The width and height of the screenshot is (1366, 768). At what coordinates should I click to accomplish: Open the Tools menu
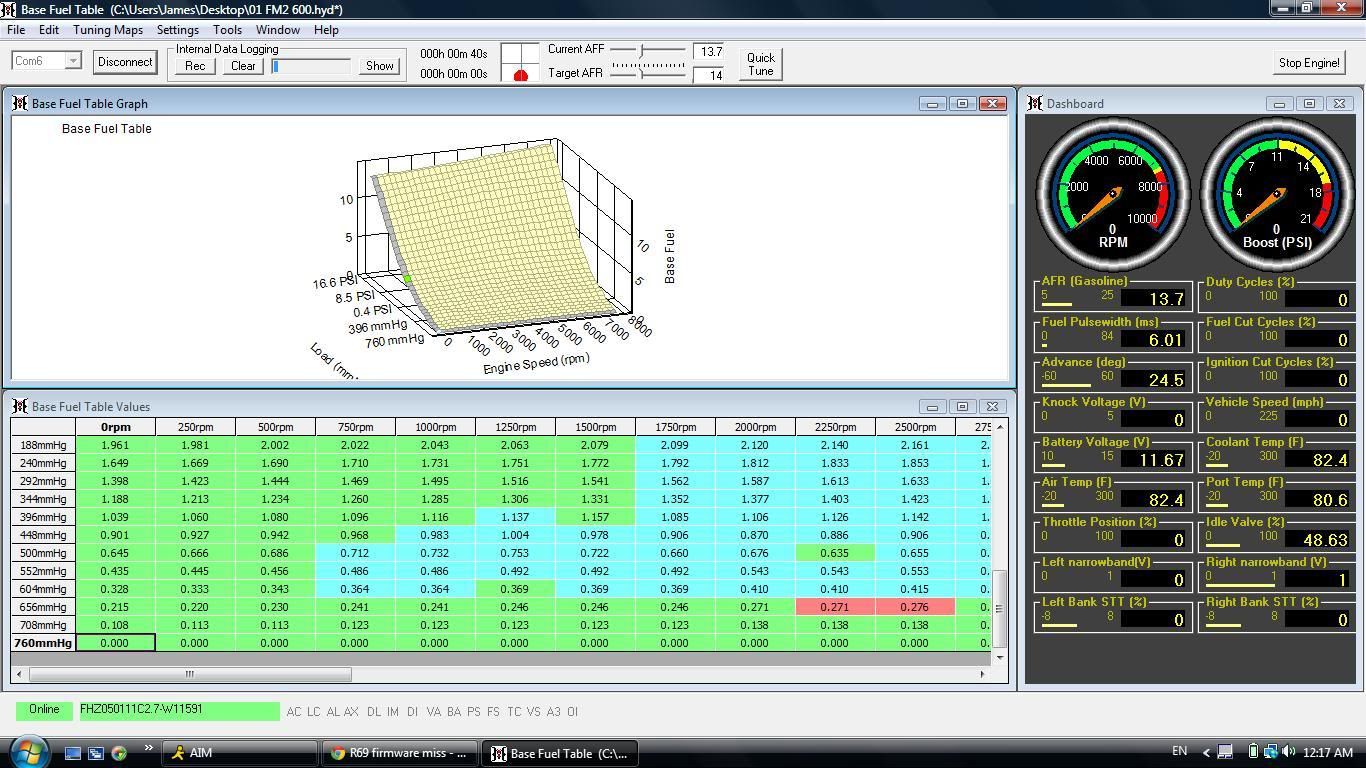[x=227, y=30]
